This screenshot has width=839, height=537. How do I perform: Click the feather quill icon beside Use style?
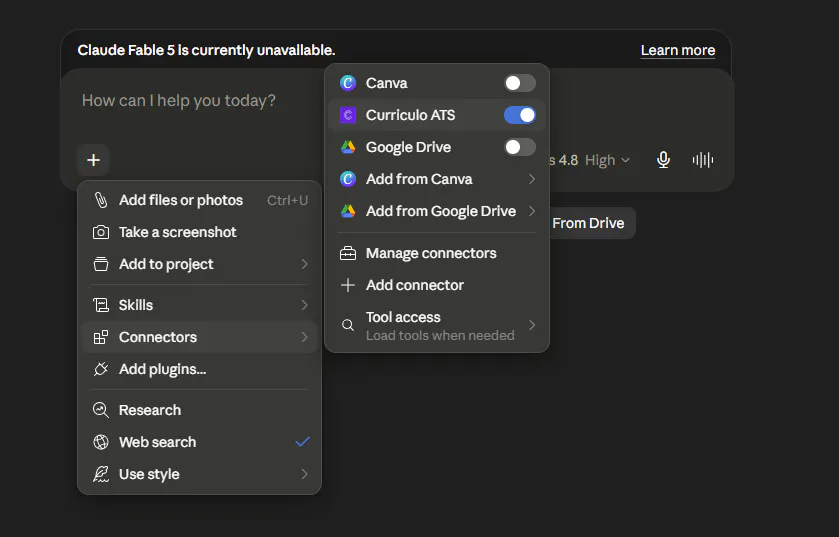(101, 474)
